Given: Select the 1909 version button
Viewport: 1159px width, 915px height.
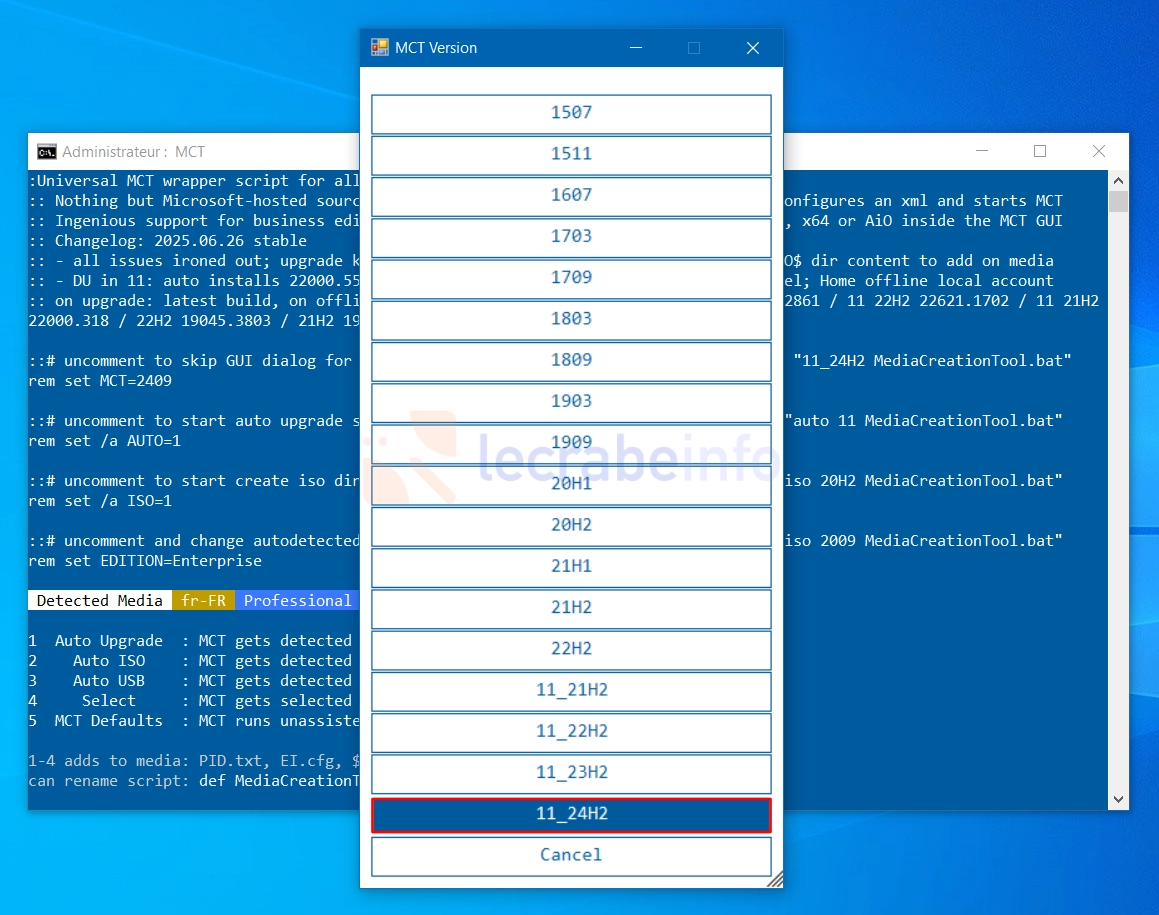Looking at the screenshot, I should pyautogui.click(x=571, y=443).
